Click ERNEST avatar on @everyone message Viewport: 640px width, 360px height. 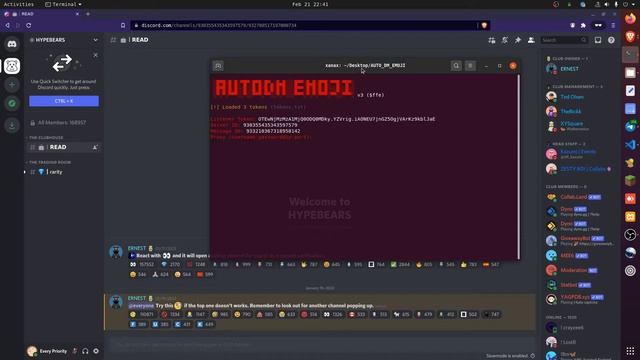coord(116,302)
